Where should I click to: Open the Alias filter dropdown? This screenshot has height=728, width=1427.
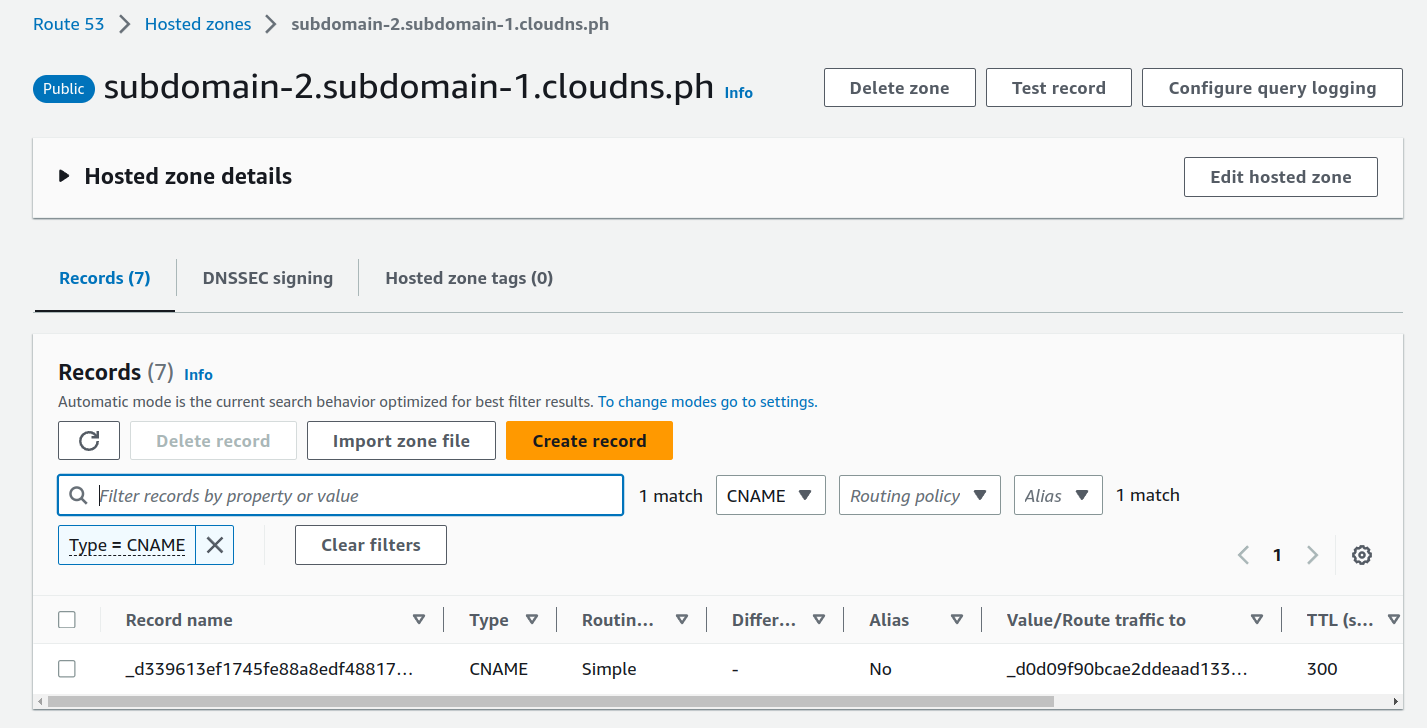1058,495
